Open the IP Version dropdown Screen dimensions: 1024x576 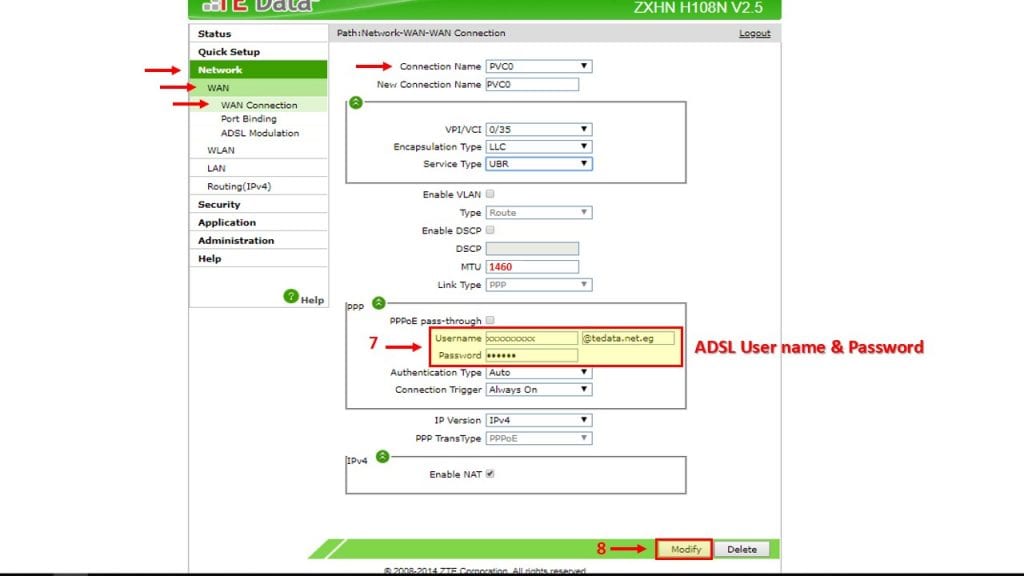tap(584, 420)
